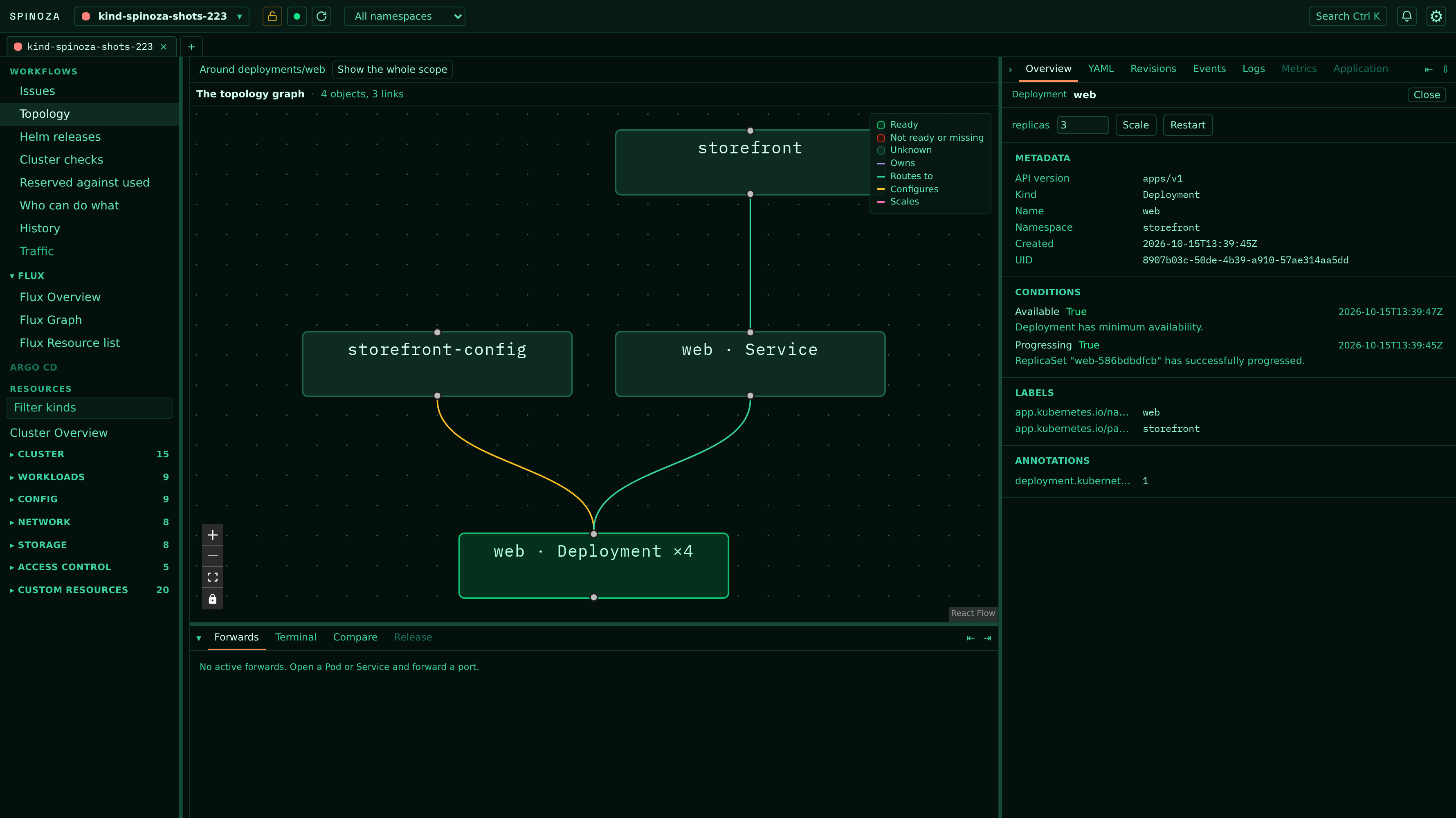Select the storefront-config graph node
Image resolution: width=1456 pixels, height=818 pixels.
(437, 364)
